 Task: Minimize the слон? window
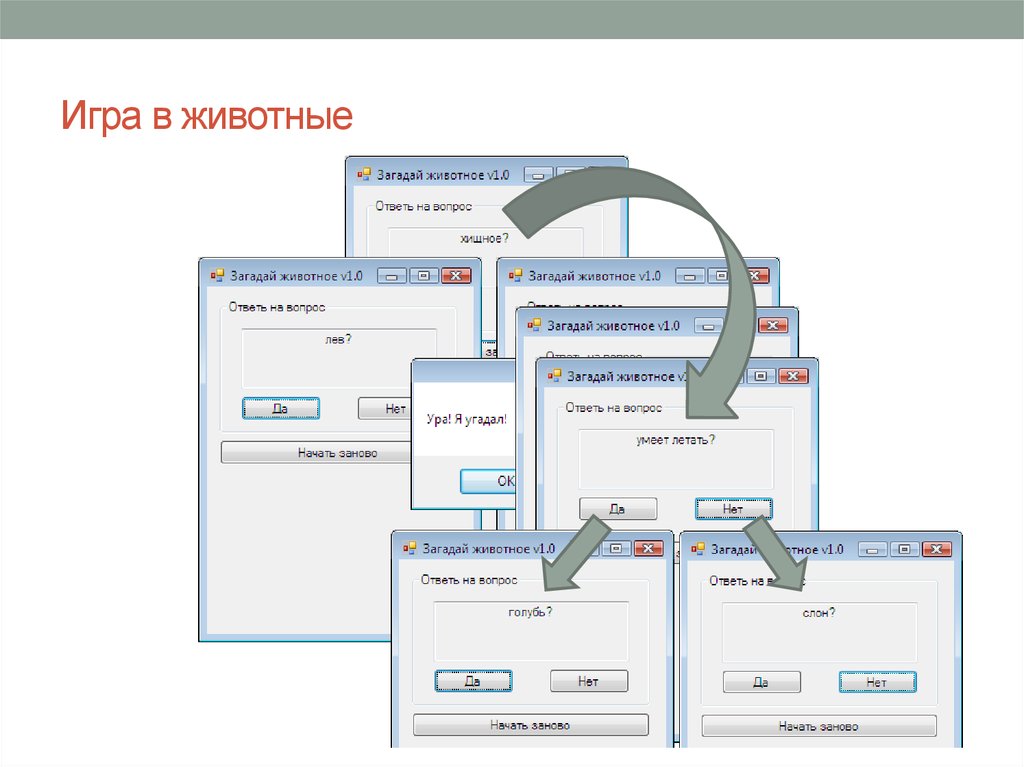coord(873,549)
